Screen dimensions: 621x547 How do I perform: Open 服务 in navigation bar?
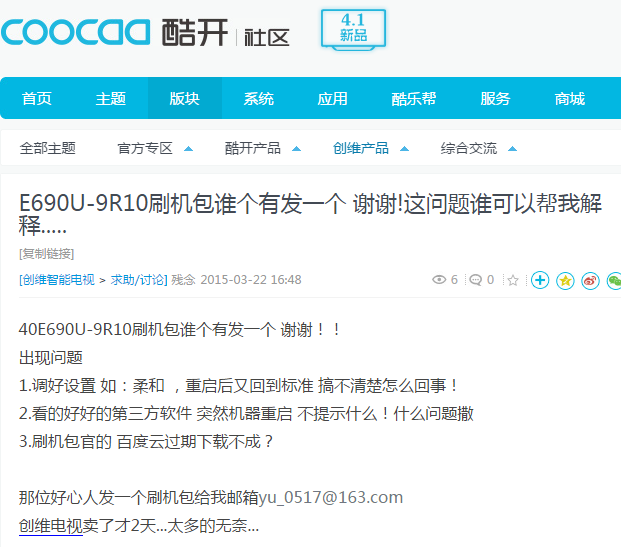(x=495, y=98)
